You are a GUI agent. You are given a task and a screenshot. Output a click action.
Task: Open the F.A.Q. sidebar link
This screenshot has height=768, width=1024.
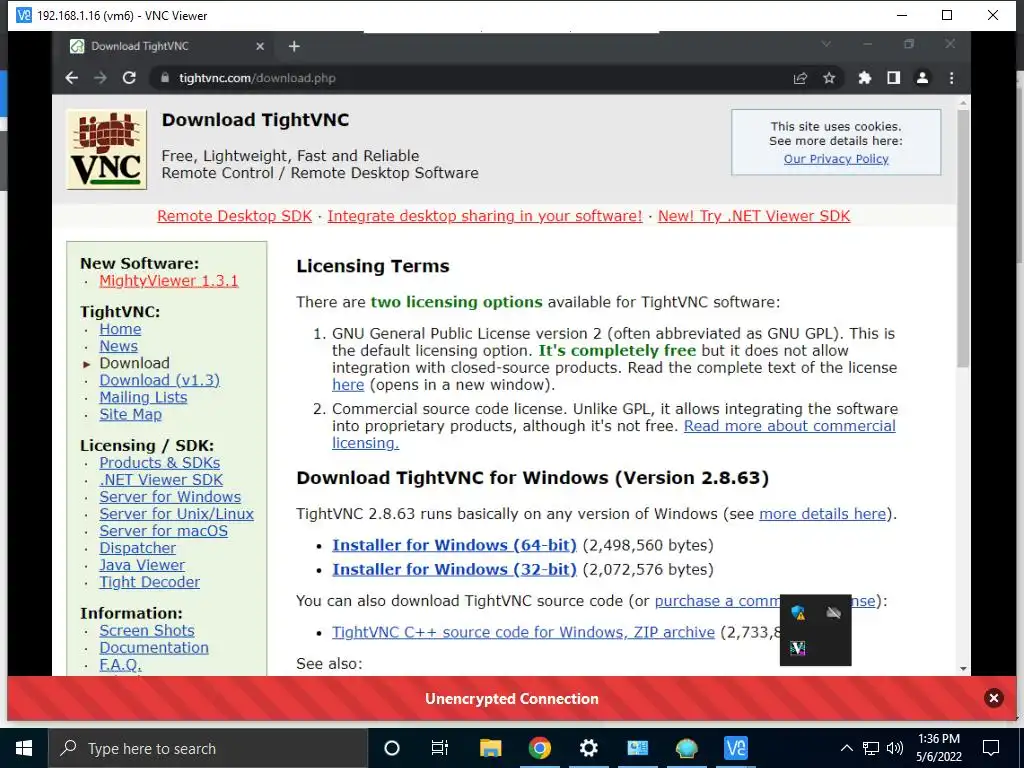(120, 665)
